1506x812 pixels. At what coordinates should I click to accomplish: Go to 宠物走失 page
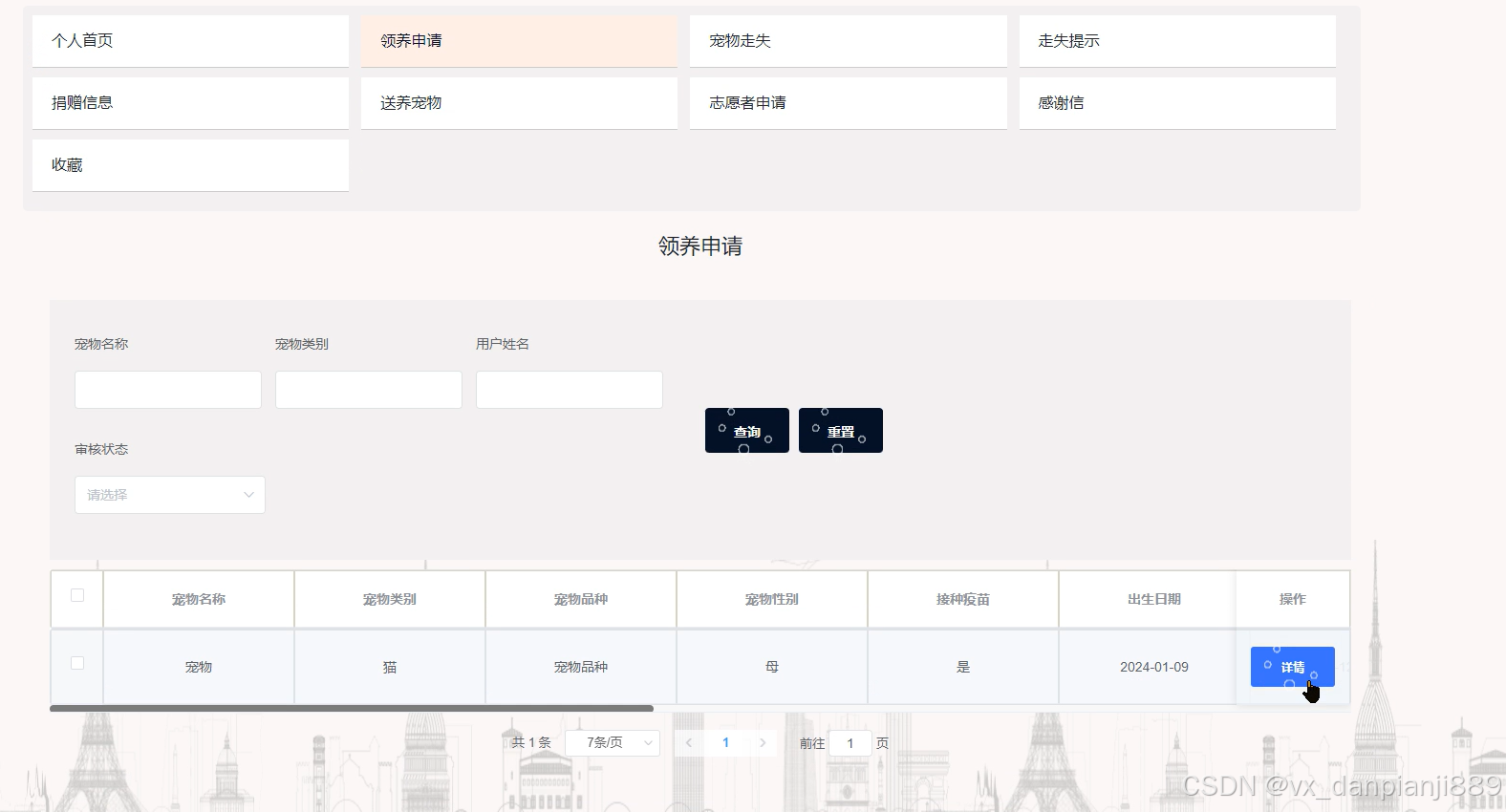click(x=849, y=41)
